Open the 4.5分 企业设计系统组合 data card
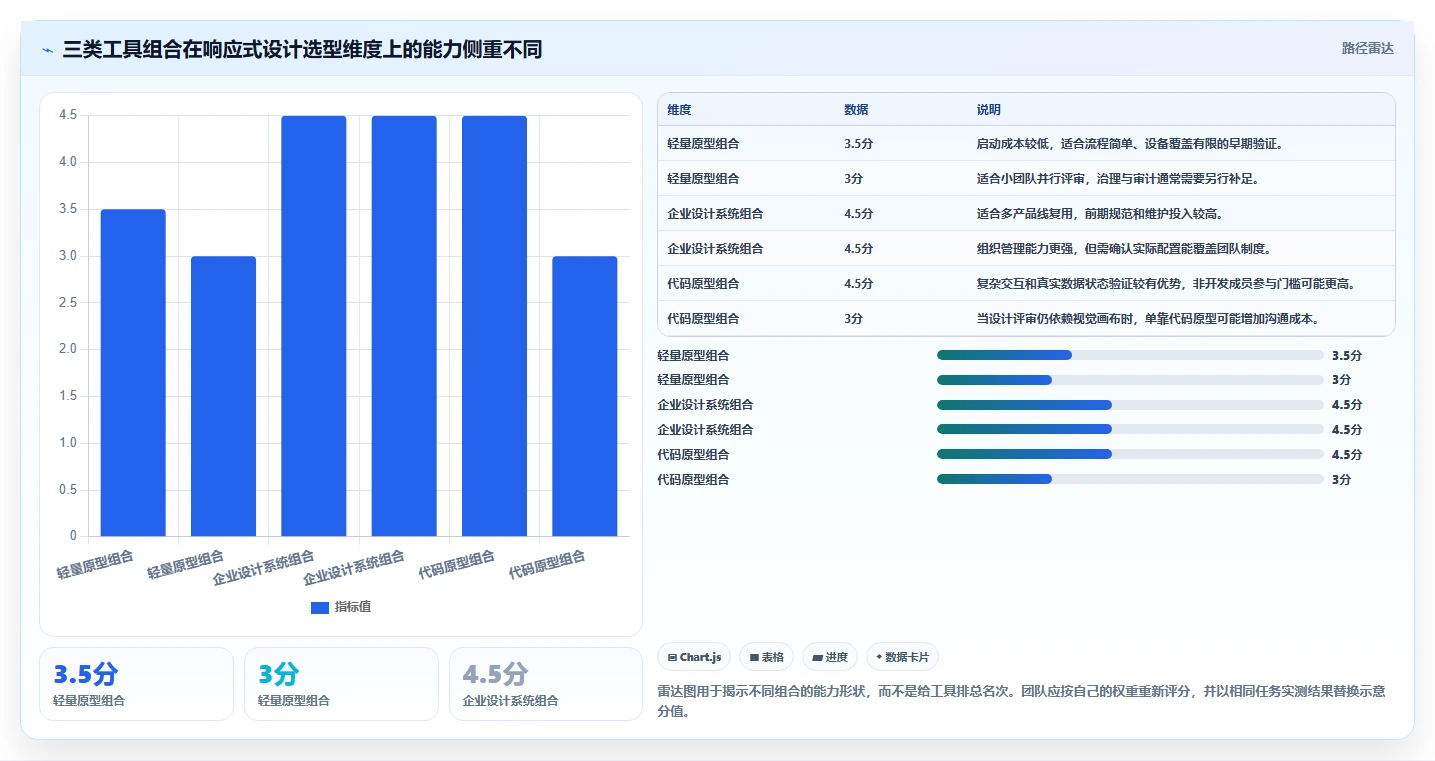The width and height of the screenshot is (1435, 761). pos(546,684)
